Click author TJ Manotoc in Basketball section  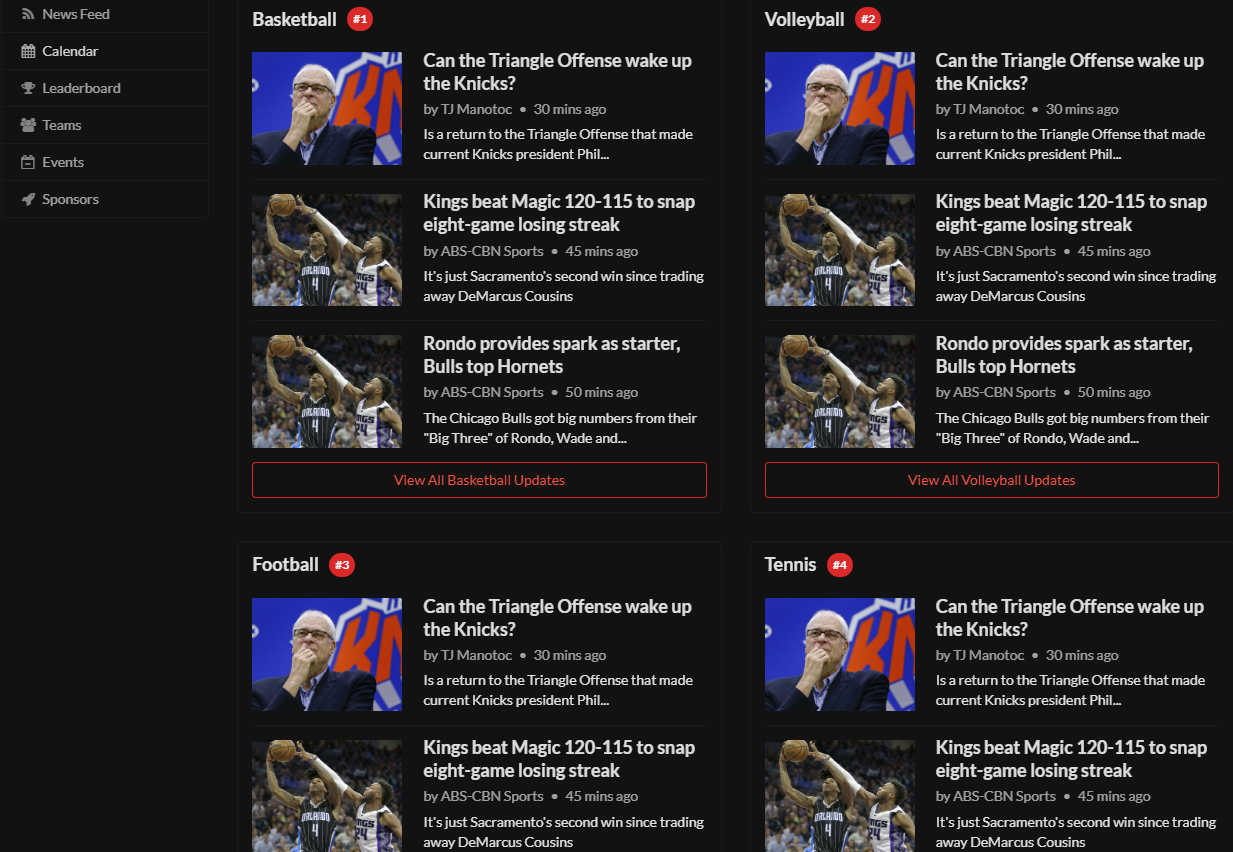[x=476, y=109]
